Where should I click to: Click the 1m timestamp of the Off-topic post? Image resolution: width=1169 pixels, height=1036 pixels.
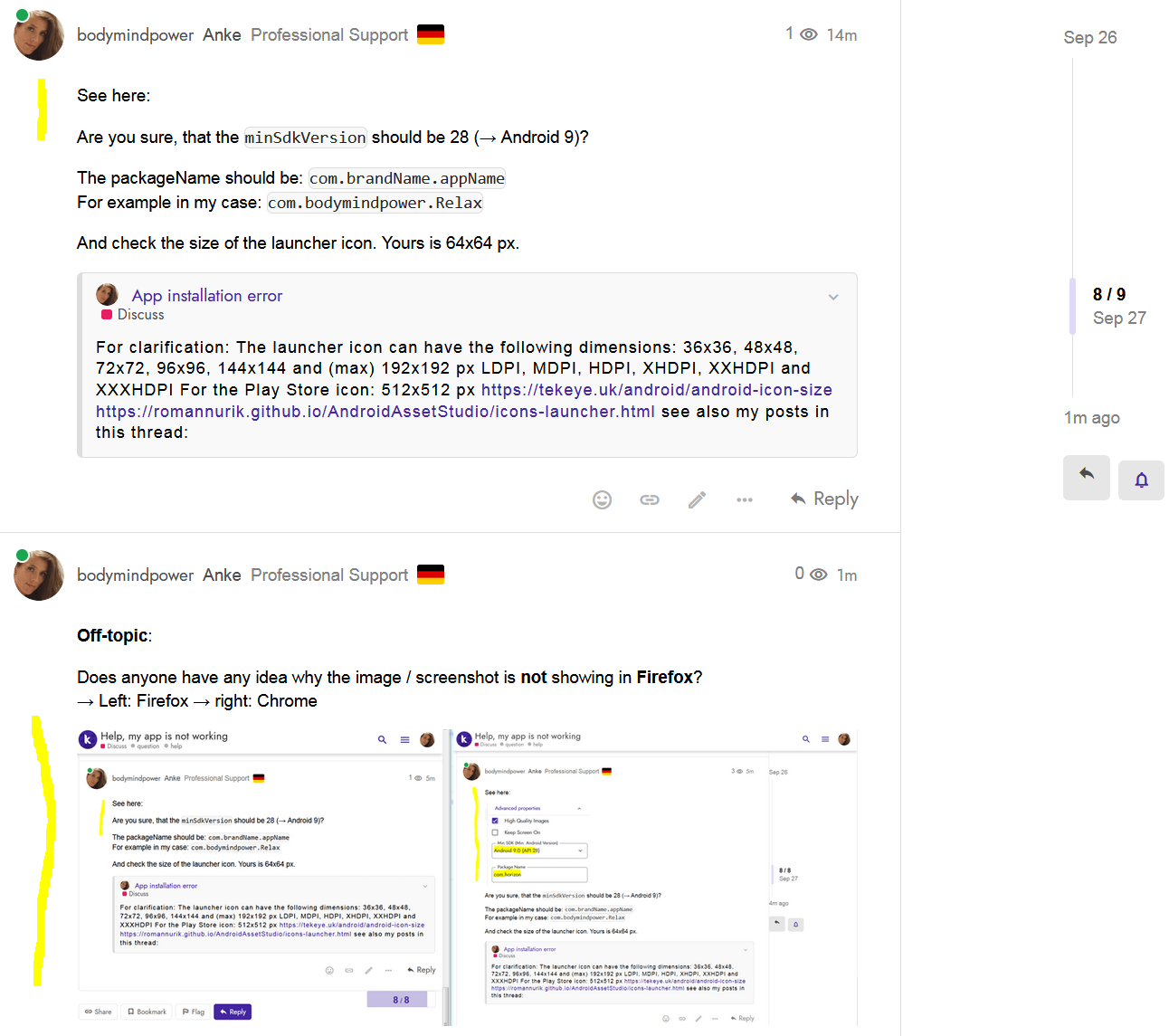[847, 575]
